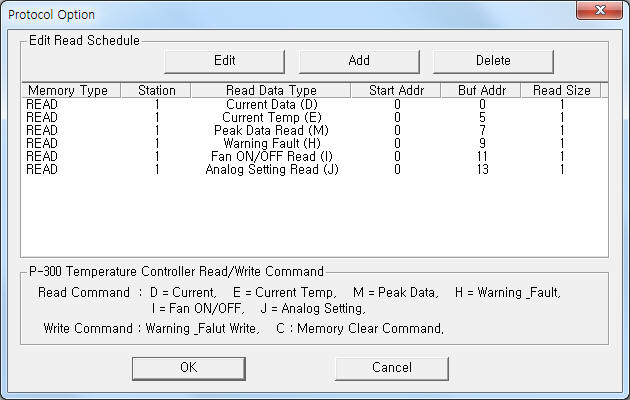
Task: Sort by Memory Type column header
Action: pyautogui.click(x=71, y=90)
